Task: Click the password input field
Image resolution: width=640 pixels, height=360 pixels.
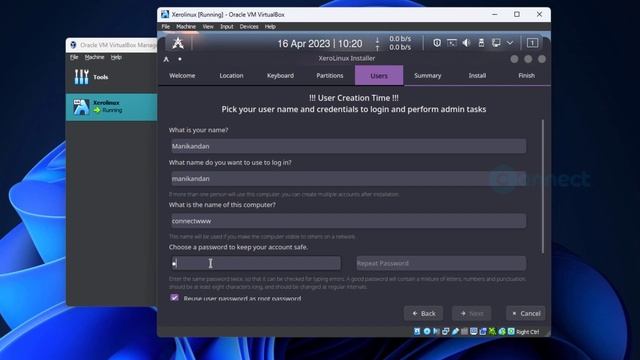Action: 256,263
